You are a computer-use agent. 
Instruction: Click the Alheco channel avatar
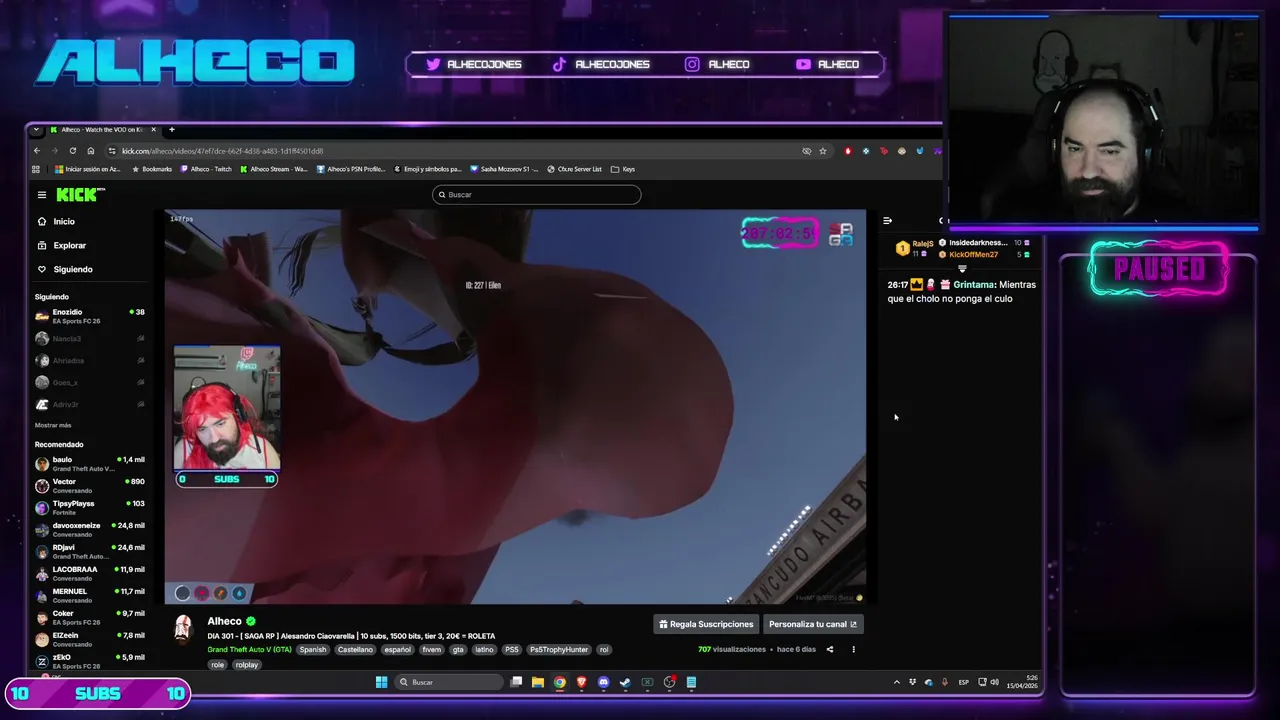tap(183, 628)
